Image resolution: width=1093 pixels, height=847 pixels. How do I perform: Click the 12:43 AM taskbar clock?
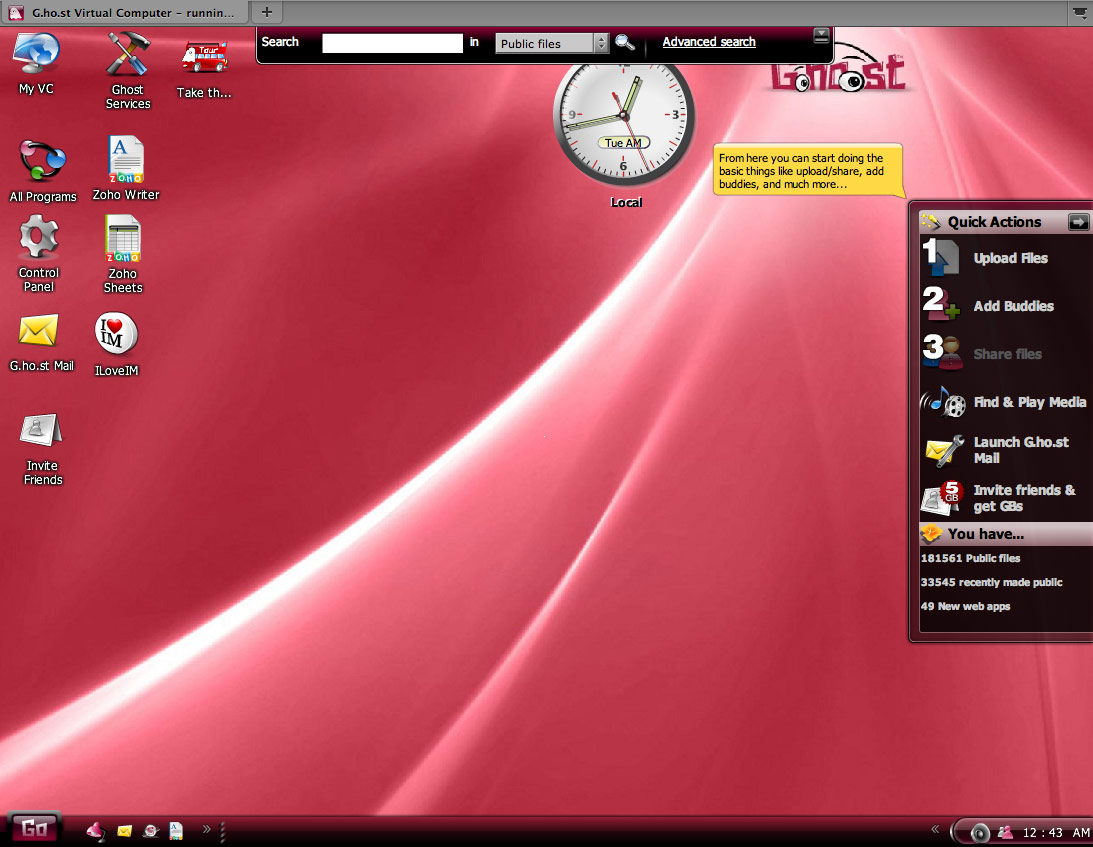click(1055, 832)
